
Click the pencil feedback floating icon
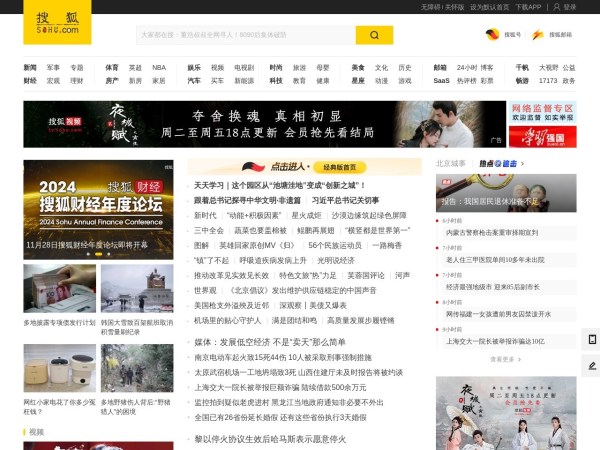click(x=592, y=366)
